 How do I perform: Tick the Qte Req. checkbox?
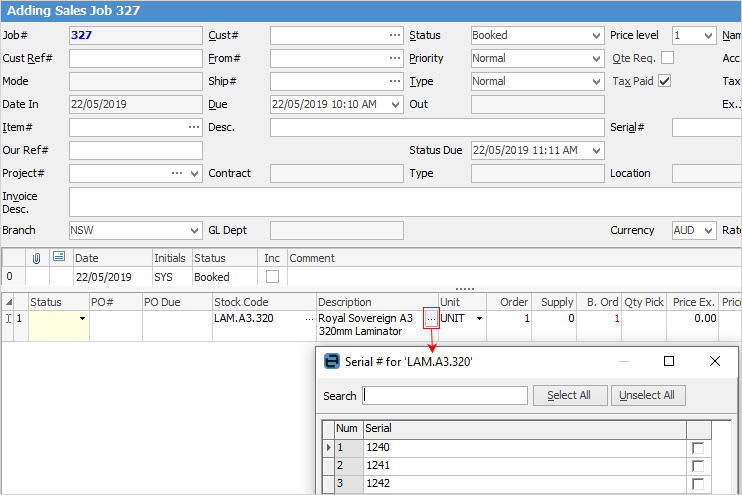click(667, 58)
